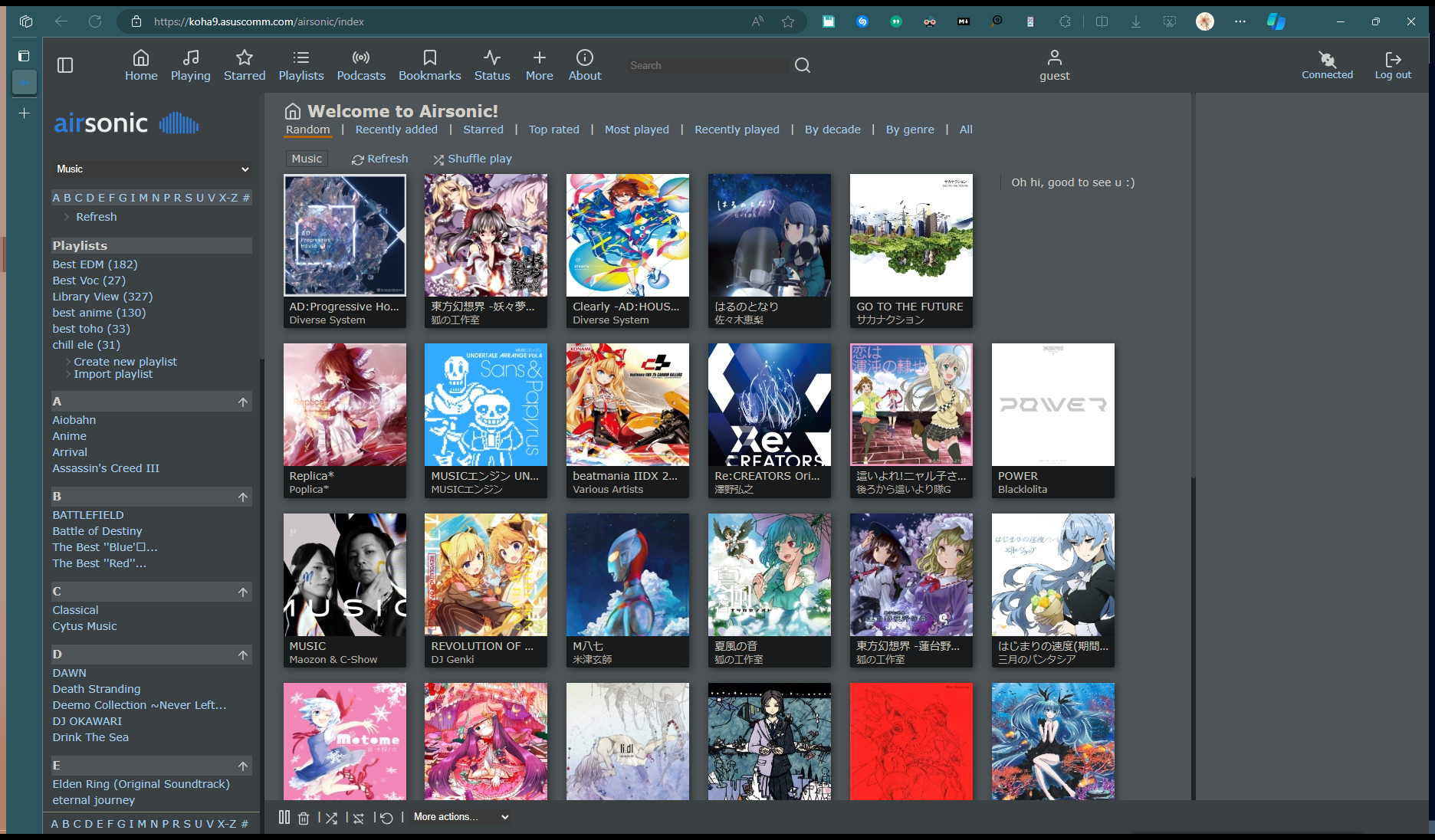Open the Best EDM (182) playlist

coord(95,264)
